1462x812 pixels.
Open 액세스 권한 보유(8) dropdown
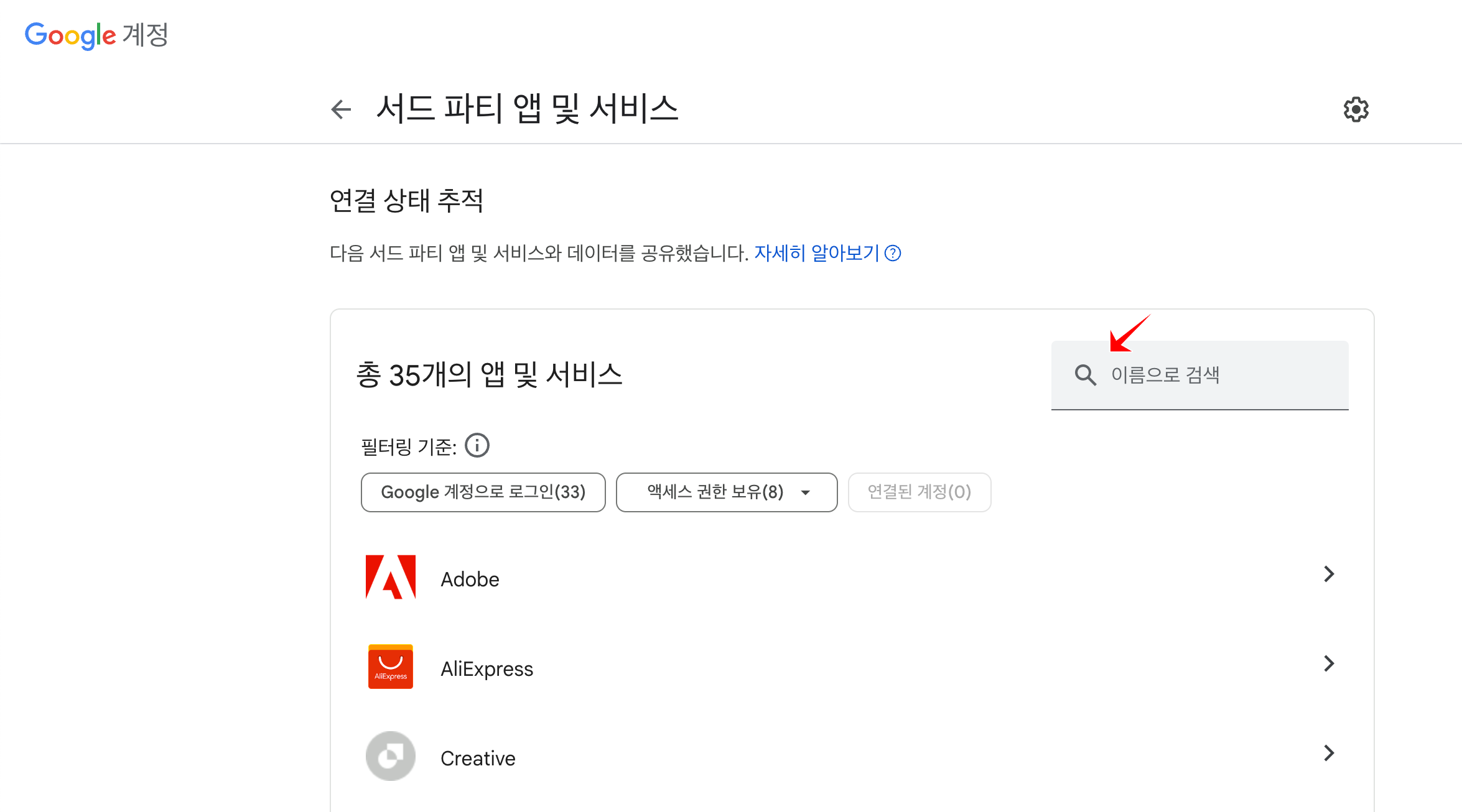click(726, 492)
